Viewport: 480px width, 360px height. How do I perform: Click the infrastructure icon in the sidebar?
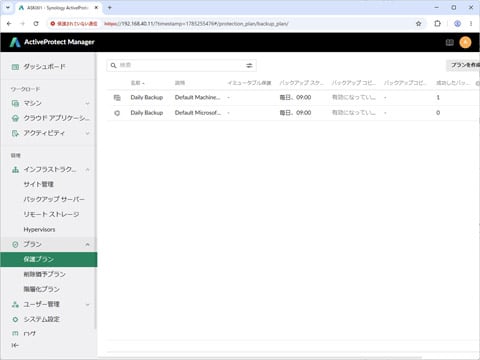[x=15, y=170]
